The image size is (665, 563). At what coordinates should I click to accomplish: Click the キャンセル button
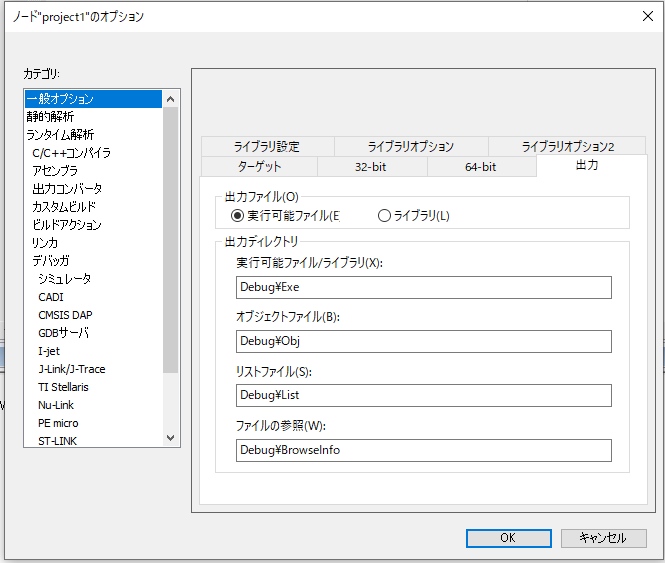click(x=604, y=538)
